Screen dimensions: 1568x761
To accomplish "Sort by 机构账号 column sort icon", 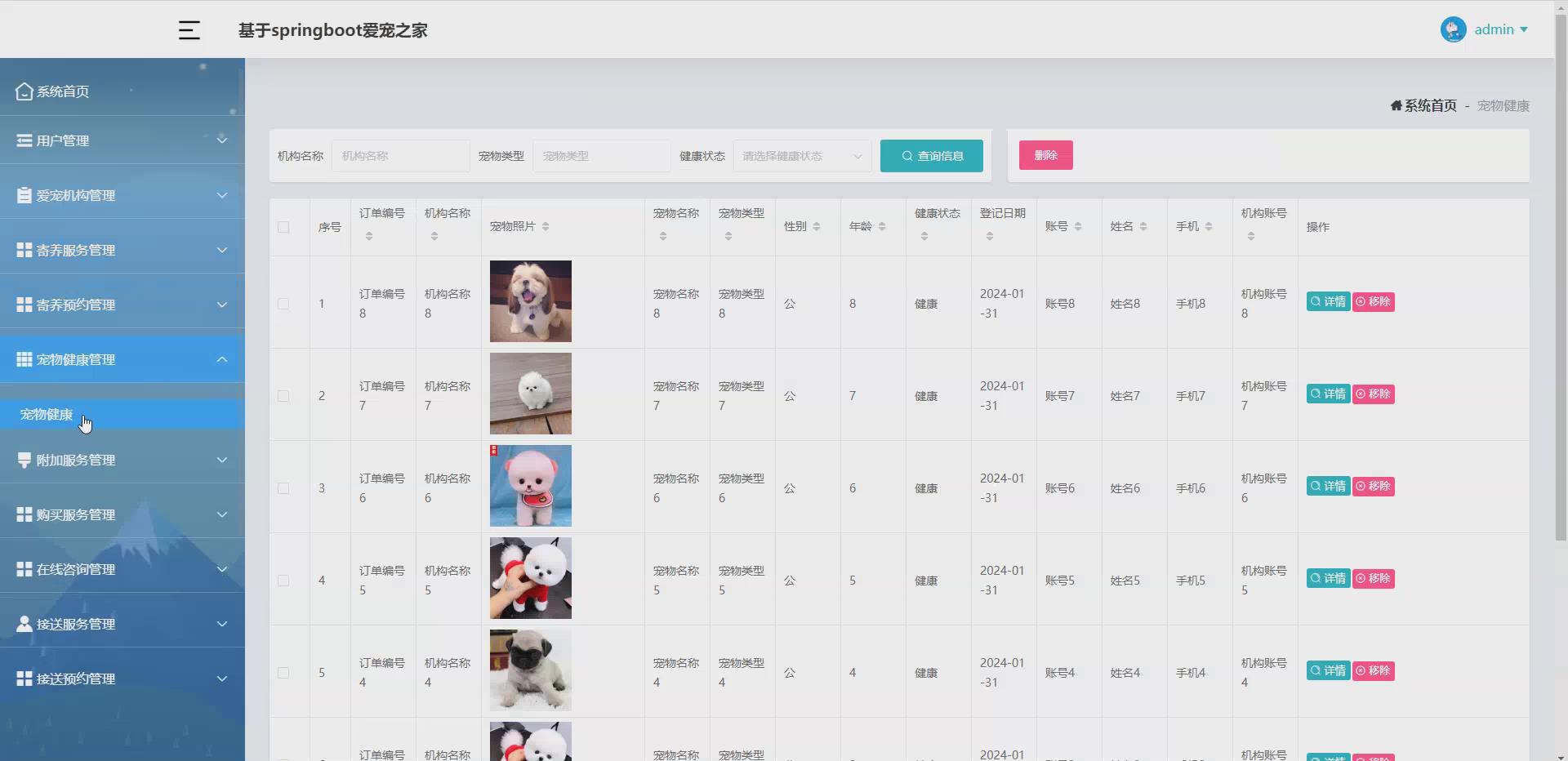I will click(1251, 236).
